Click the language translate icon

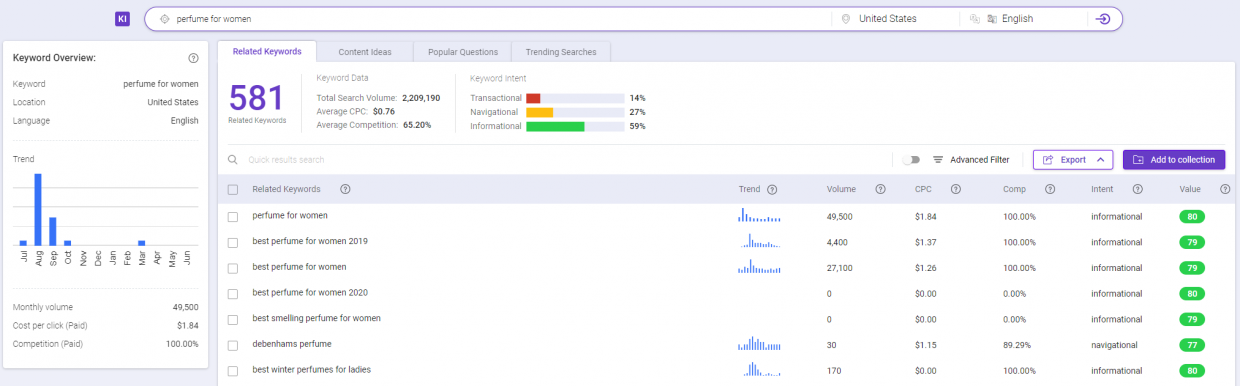(993, 19)
